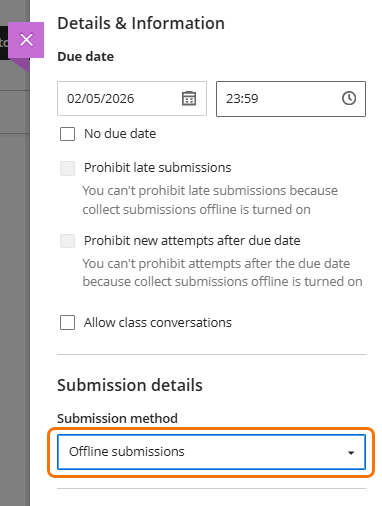Click the Submission method label
Viewport: 382px width, 506px height.
click(x=117, y=418)
